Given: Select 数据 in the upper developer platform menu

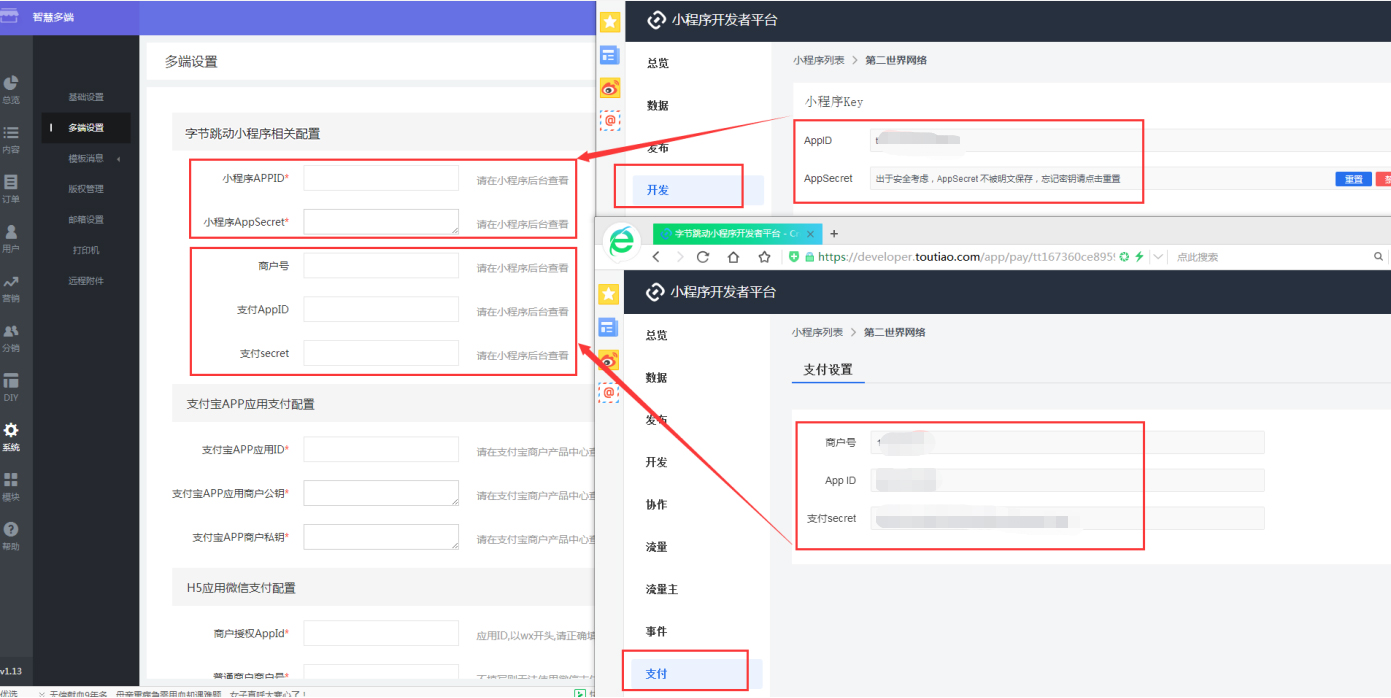Looking at the screenshot, I should (x=658, y=105).
